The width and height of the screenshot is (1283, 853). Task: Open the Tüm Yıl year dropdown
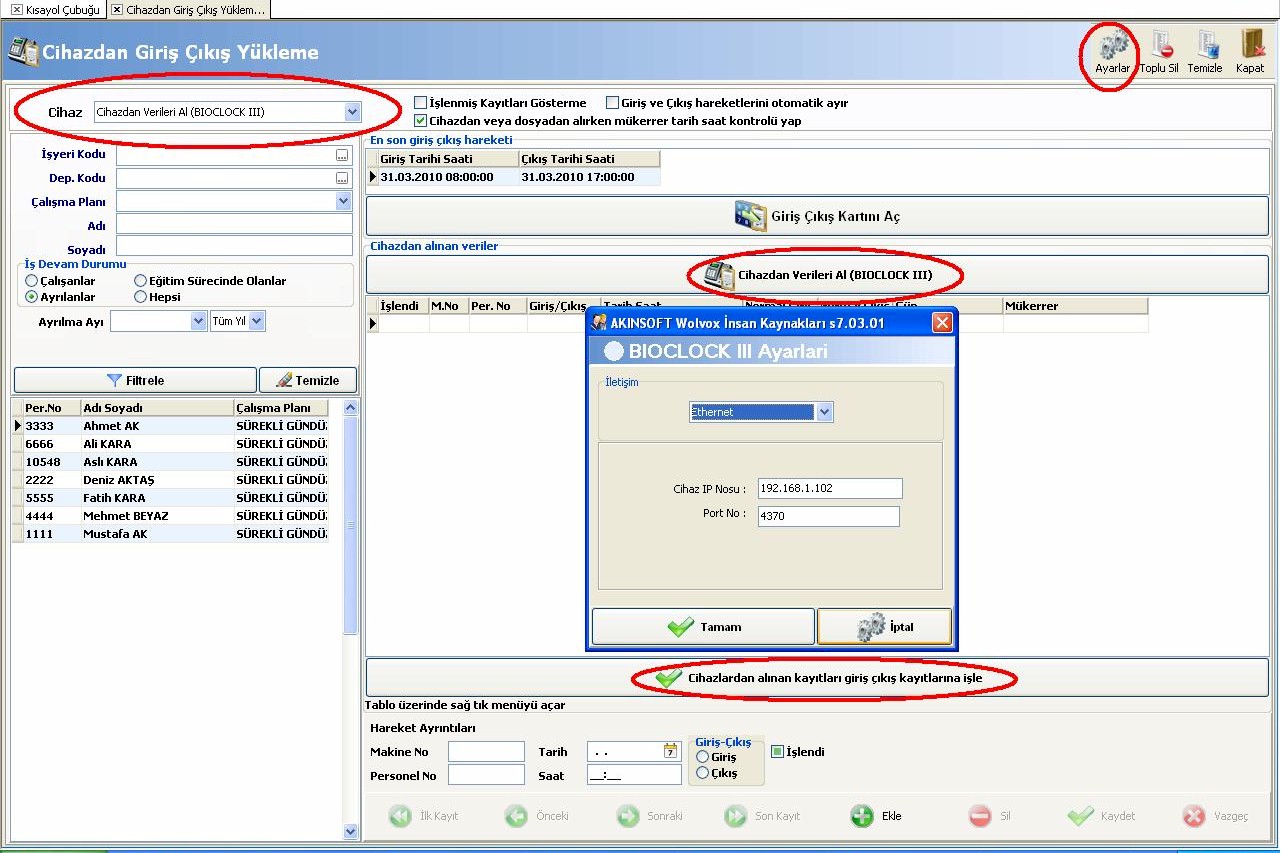click(x=257, y=321)
